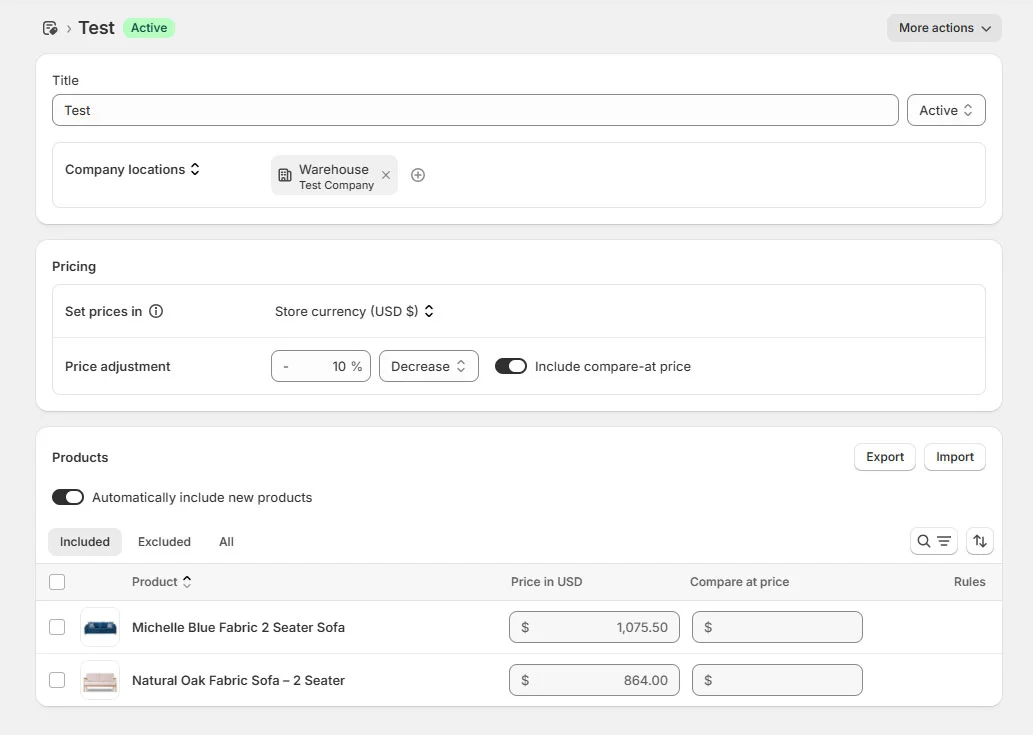Remove the Warehouse location tag
Screen dimensions: 1033x735
386,175
